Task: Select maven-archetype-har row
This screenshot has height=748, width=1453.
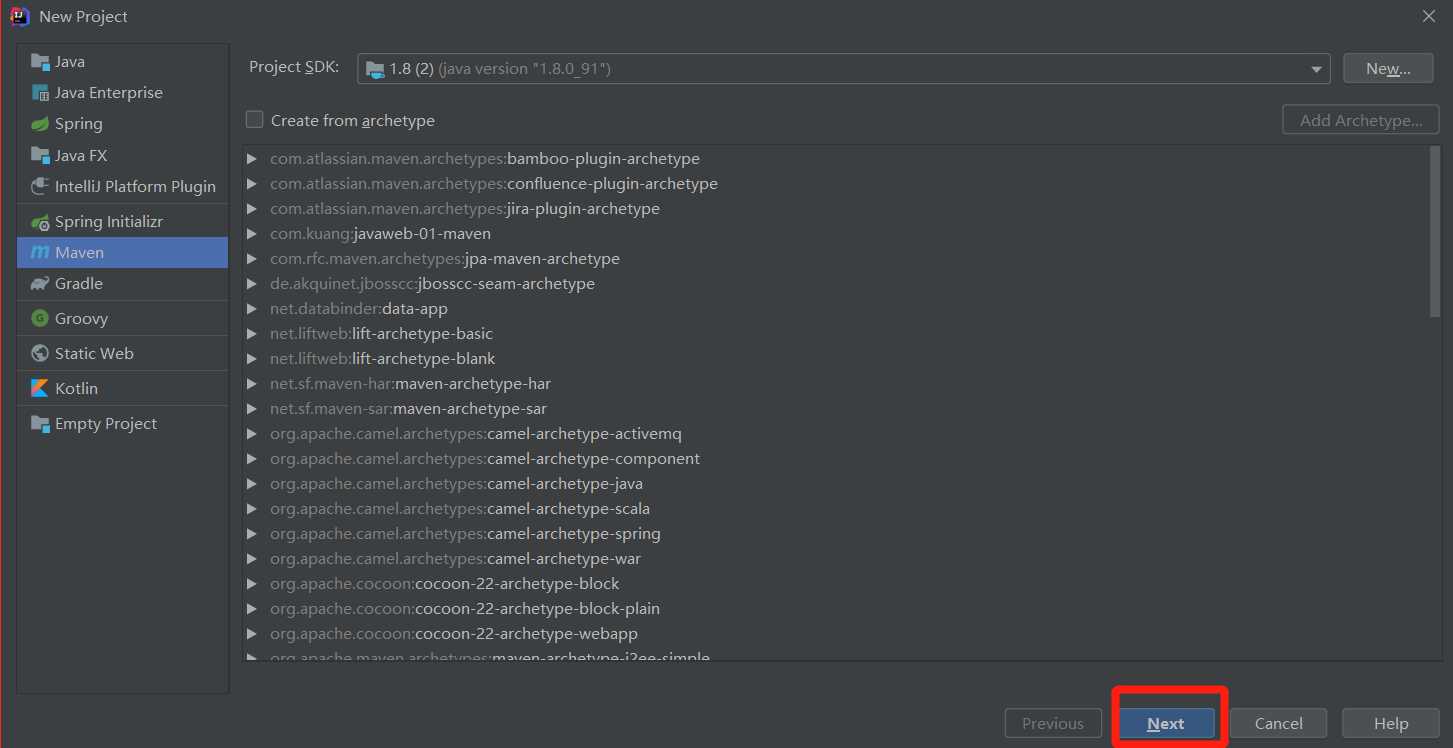Action: click(x=836, y=384)
